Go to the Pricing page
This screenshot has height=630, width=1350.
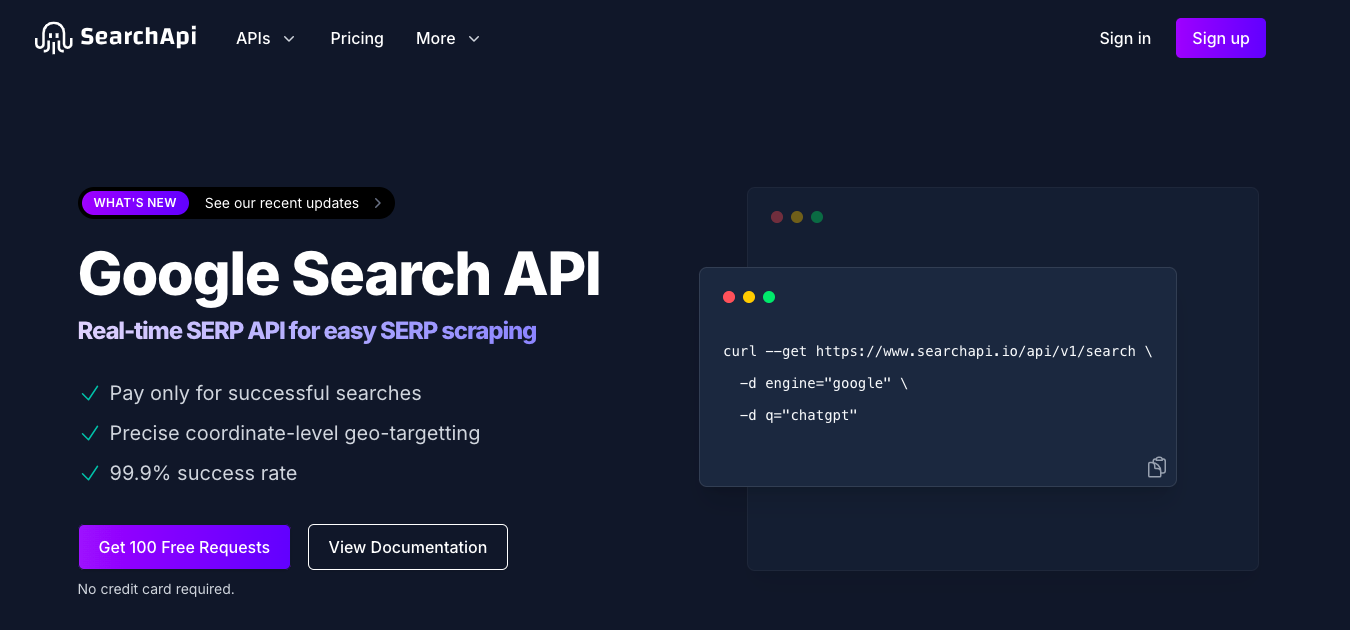coord(357,38)
